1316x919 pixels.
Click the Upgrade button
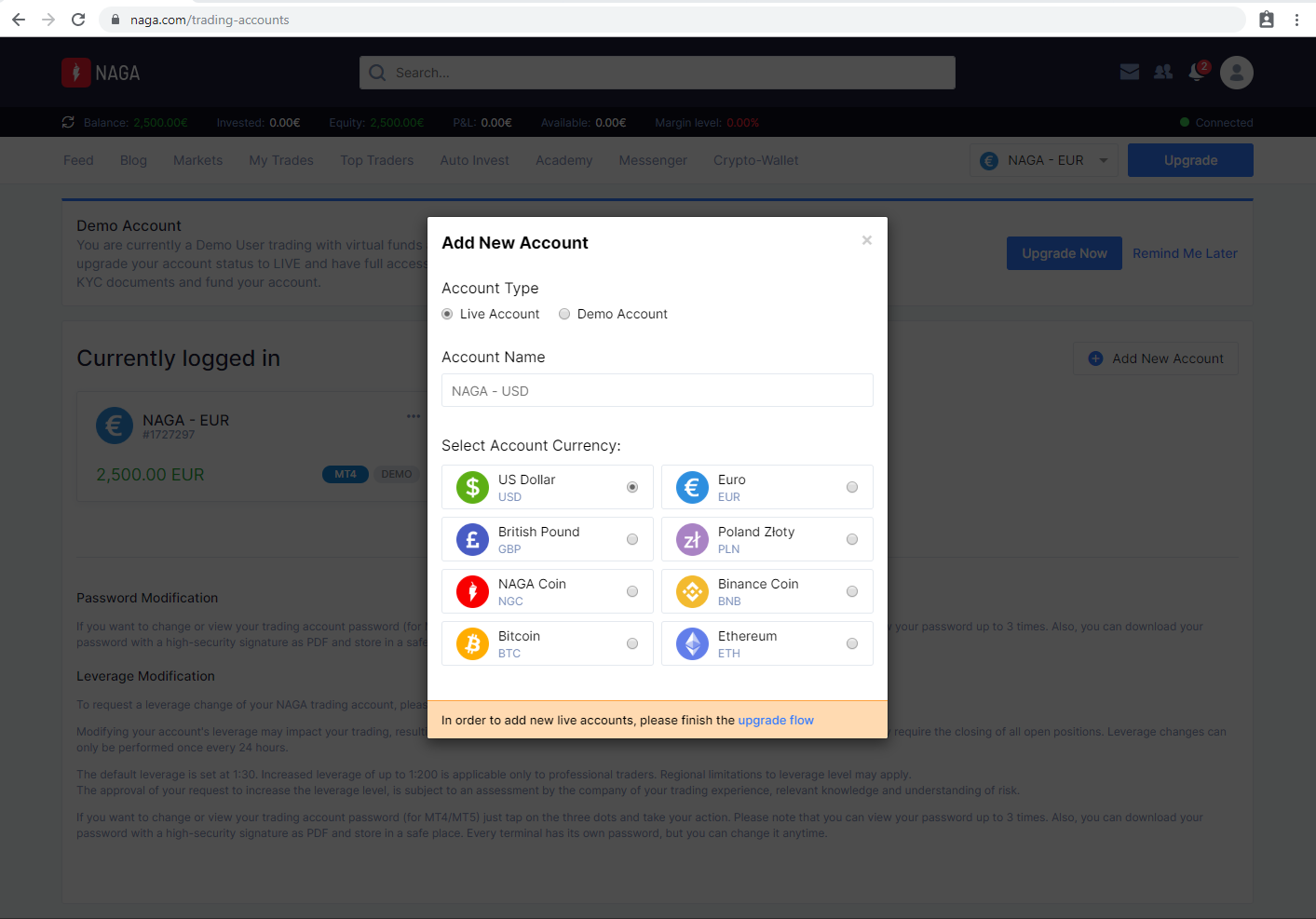pos(1190,160)
